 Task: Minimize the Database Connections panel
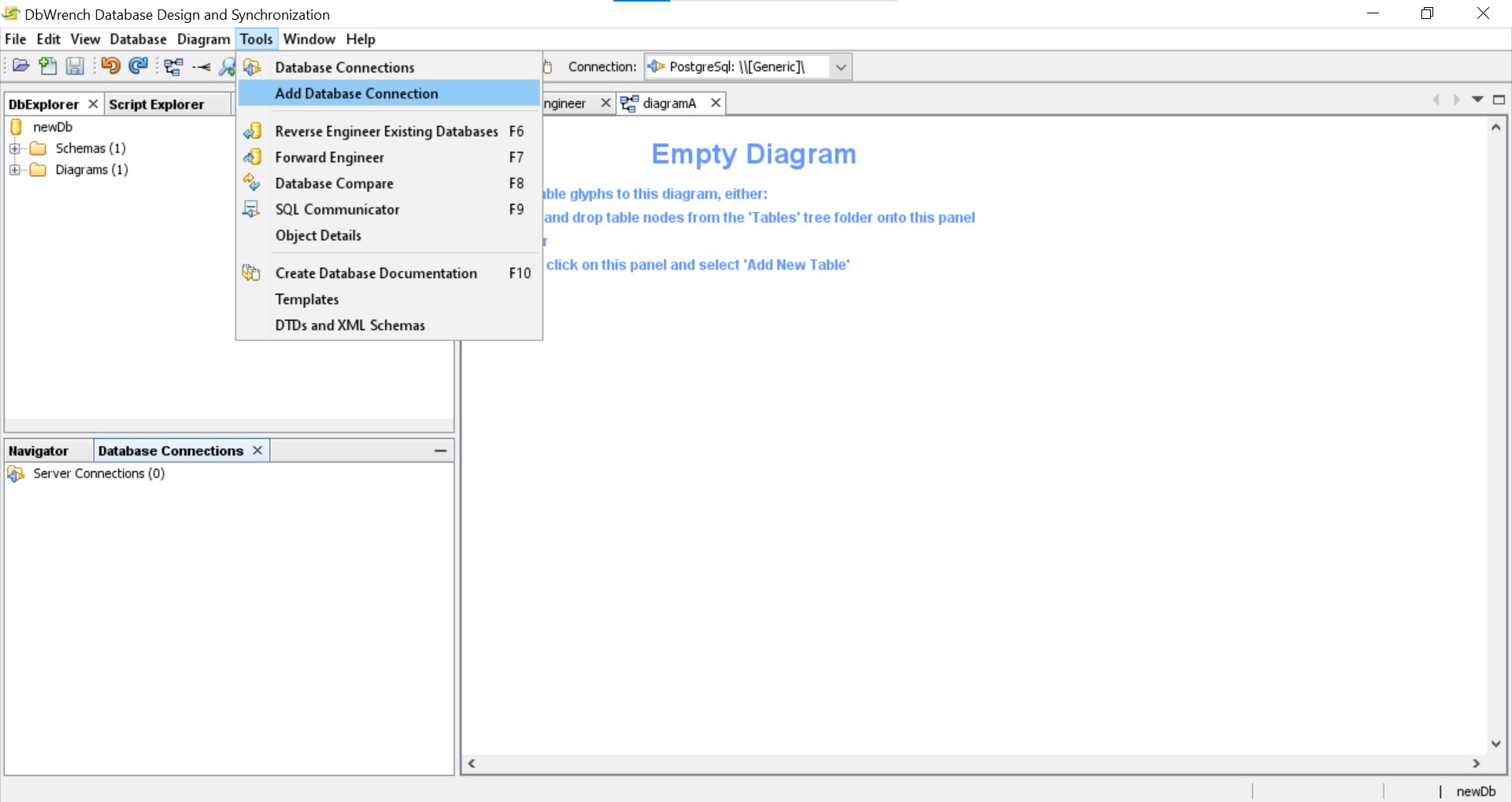click(441, 451)
